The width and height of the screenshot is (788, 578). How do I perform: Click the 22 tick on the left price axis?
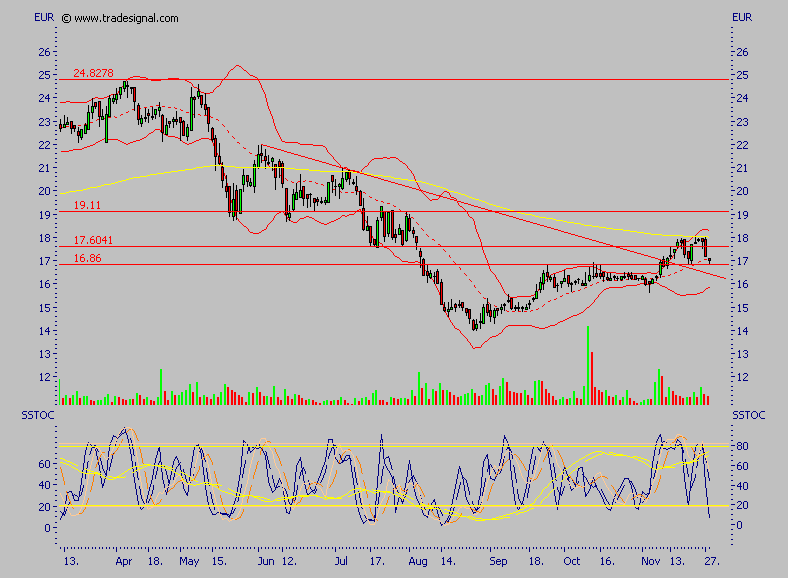click(x=44, y=145)
